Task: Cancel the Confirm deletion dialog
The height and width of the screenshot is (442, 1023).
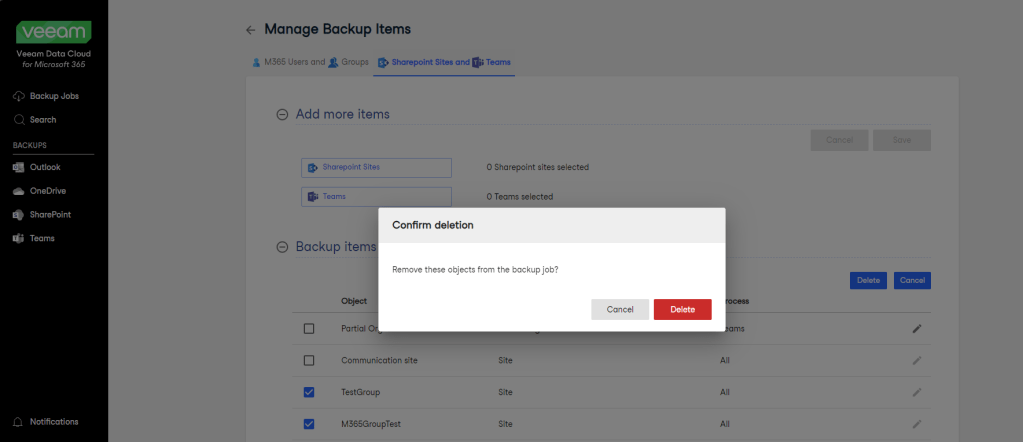Action: point(620,310)
